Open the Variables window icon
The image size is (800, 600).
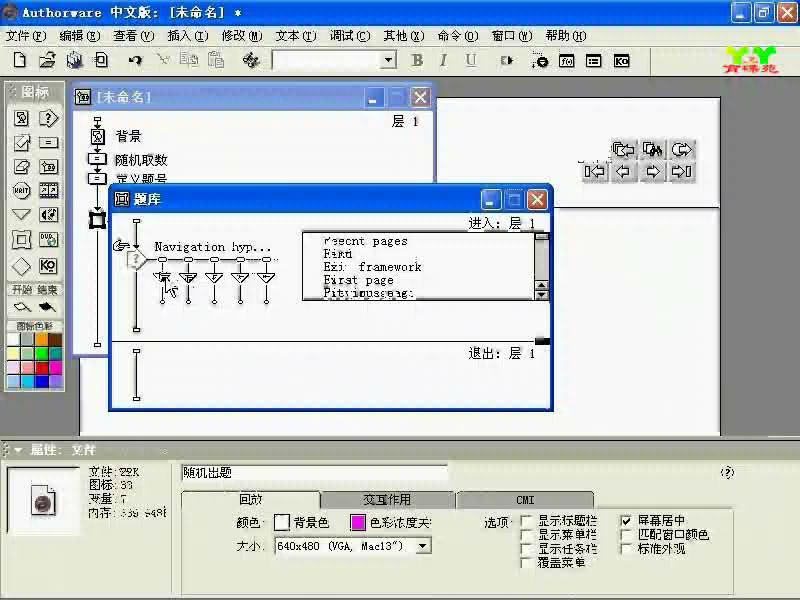[x=593, y=61]
